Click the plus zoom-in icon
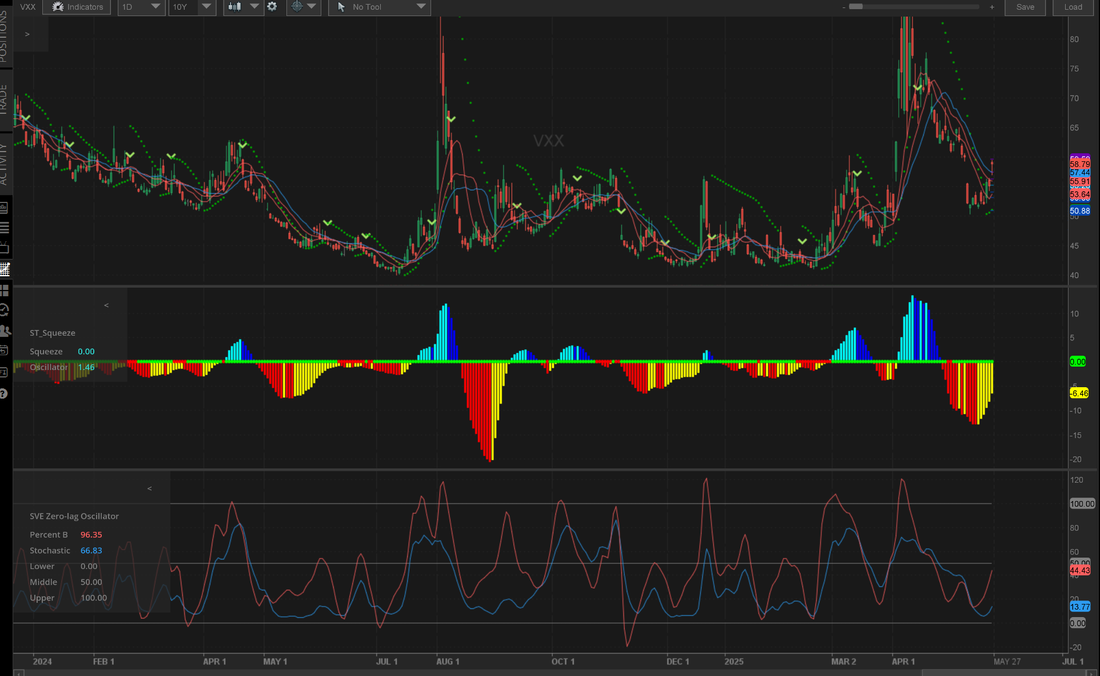The height and width of the screenshot is (676, 1100). [992, 7]
